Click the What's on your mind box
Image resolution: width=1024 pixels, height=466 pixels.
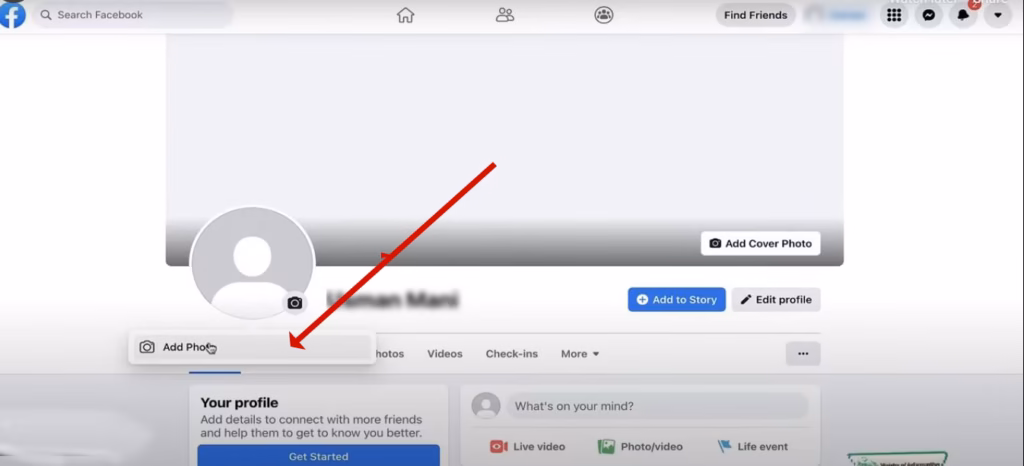point(658,406)
